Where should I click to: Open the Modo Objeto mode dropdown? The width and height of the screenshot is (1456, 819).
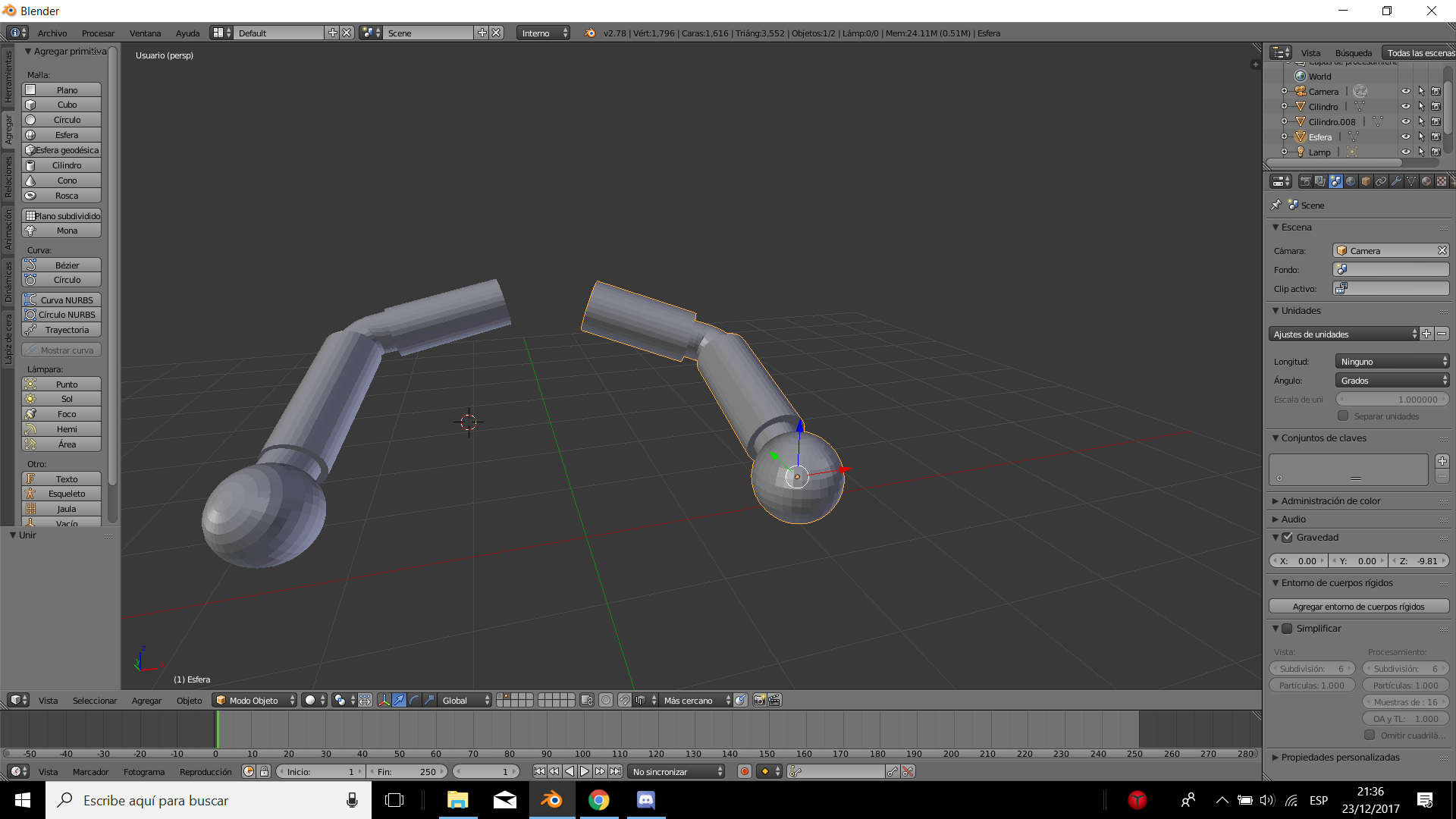coord(255,700)
